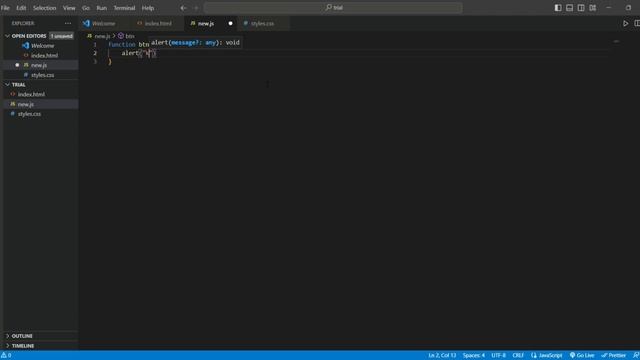Open customize layout icon
Image resolution: width=640 pixels, height=360 pixels.
[x=593, y=8]
